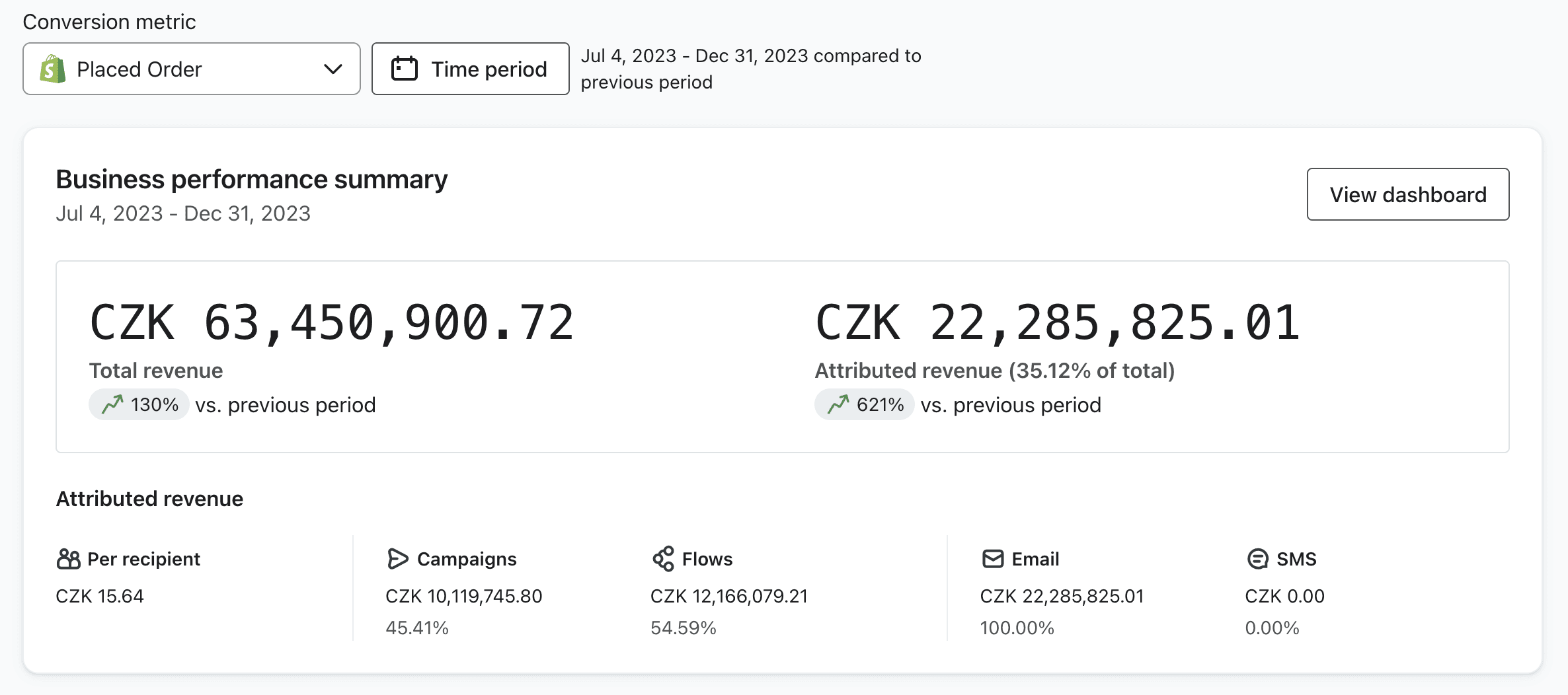Select the 130% total revenue change badge

pos(139,404)
